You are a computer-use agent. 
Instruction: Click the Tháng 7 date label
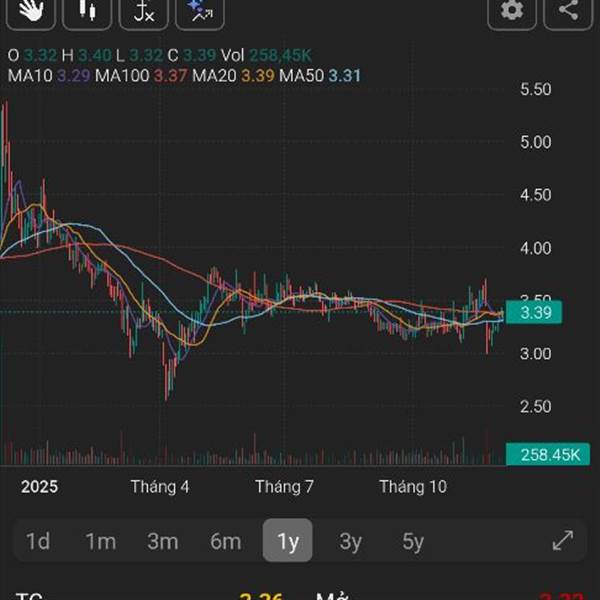[x=284, y=487]
